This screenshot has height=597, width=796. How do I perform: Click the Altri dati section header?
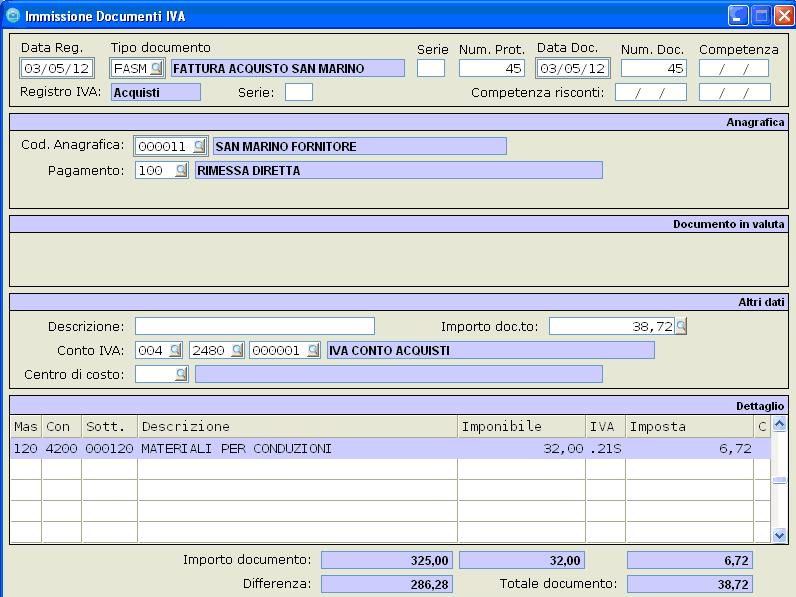399,302
